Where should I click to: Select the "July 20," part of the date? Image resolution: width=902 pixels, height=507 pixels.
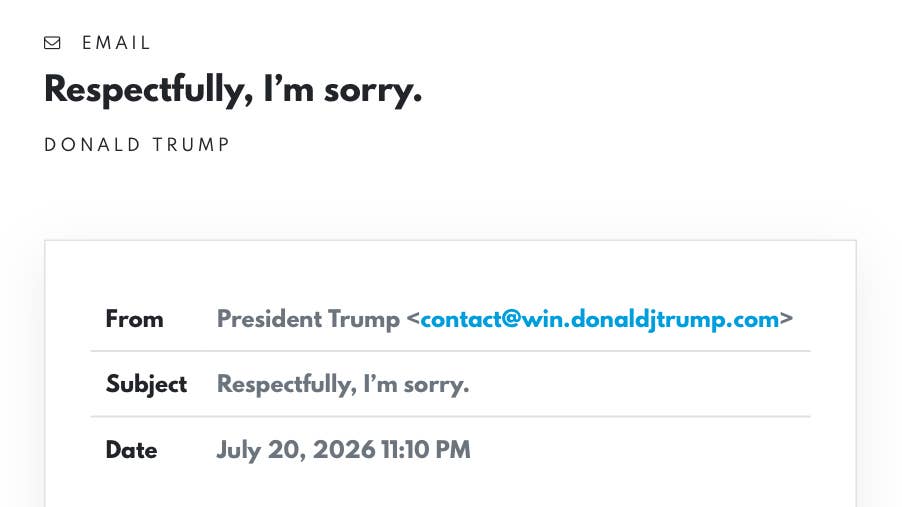click(x=261, y=450)
